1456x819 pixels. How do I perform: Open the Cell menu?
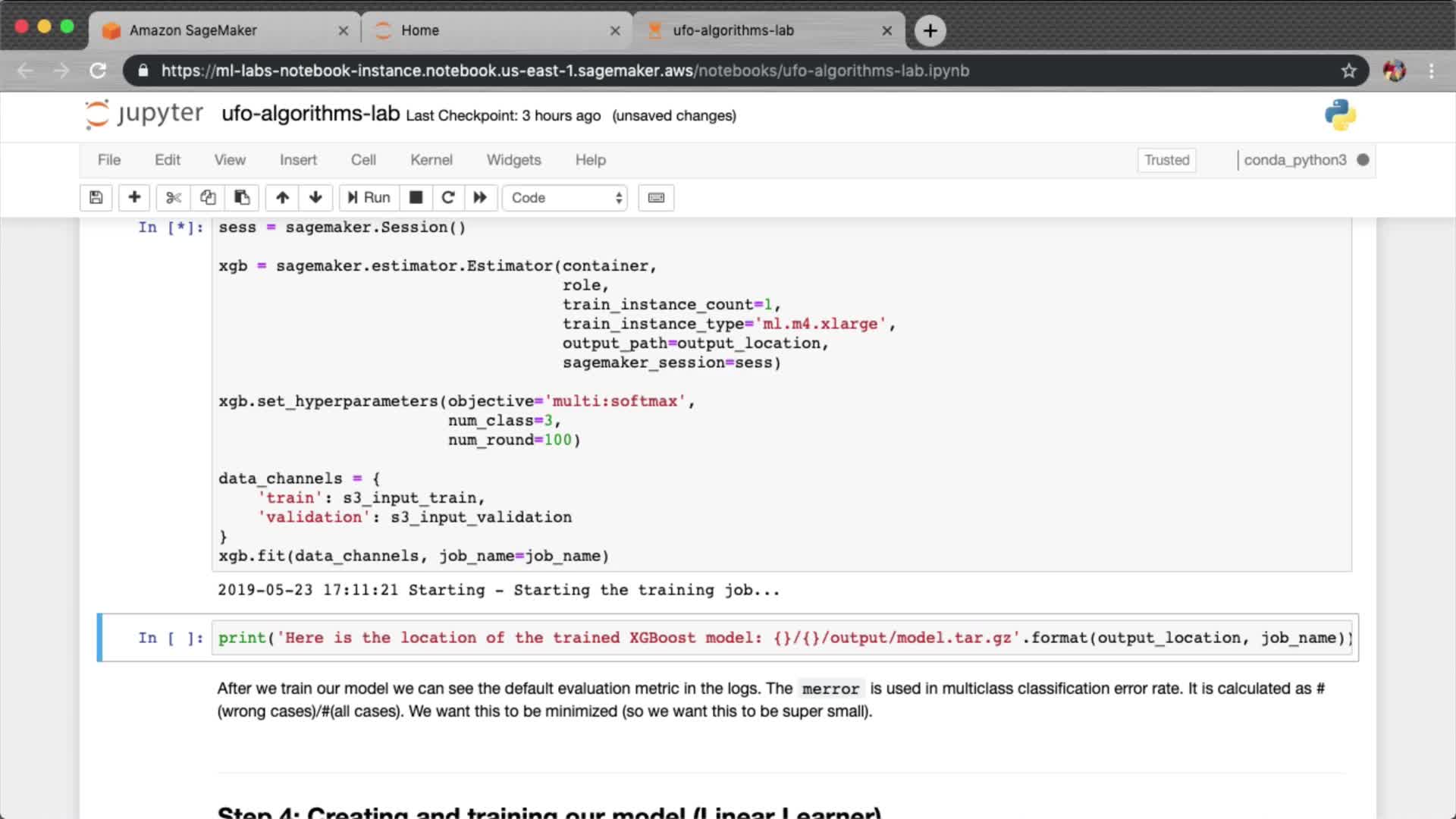click(363, 160)
